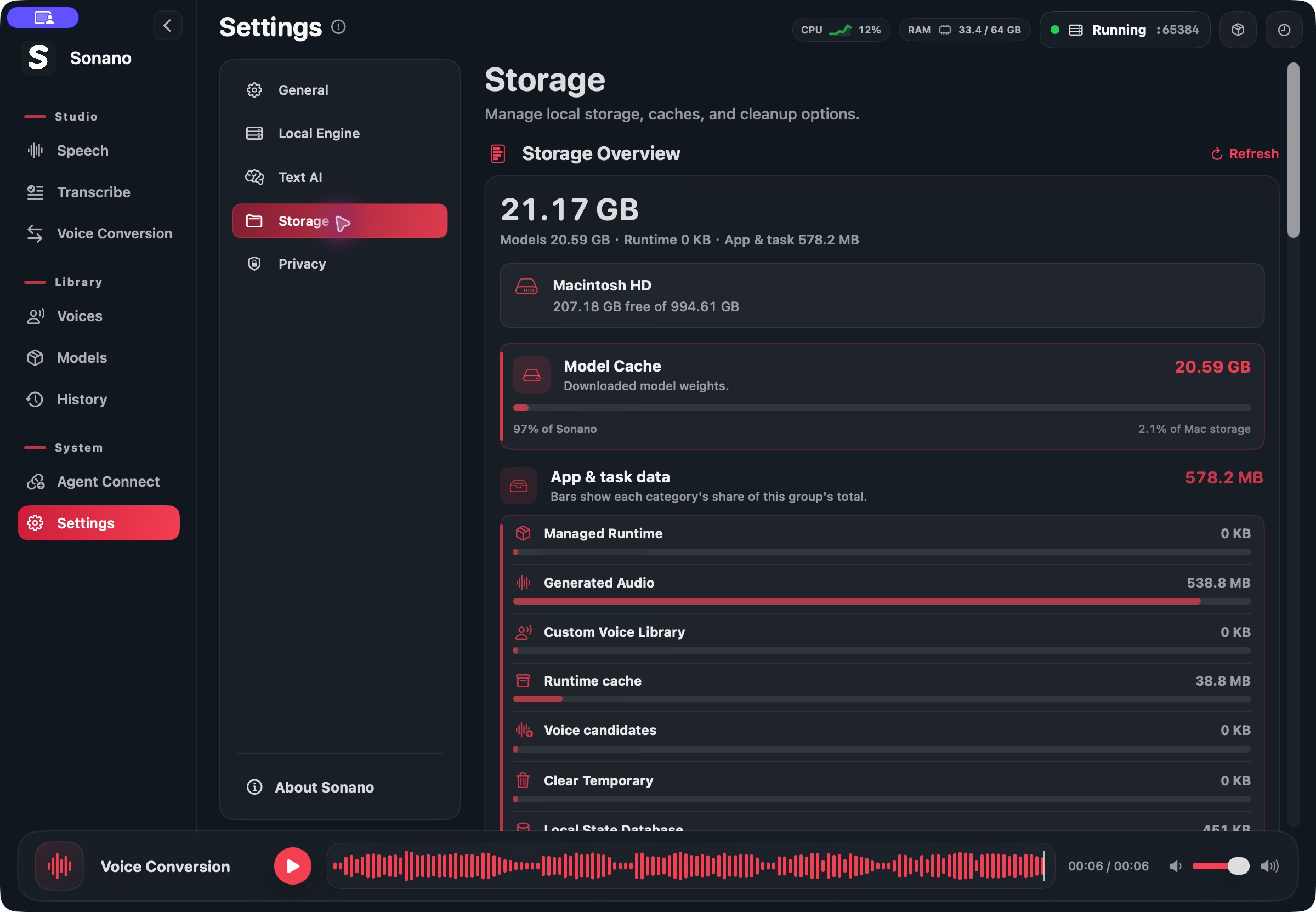Click the Custom Voice Library person icon

point(523,632)
